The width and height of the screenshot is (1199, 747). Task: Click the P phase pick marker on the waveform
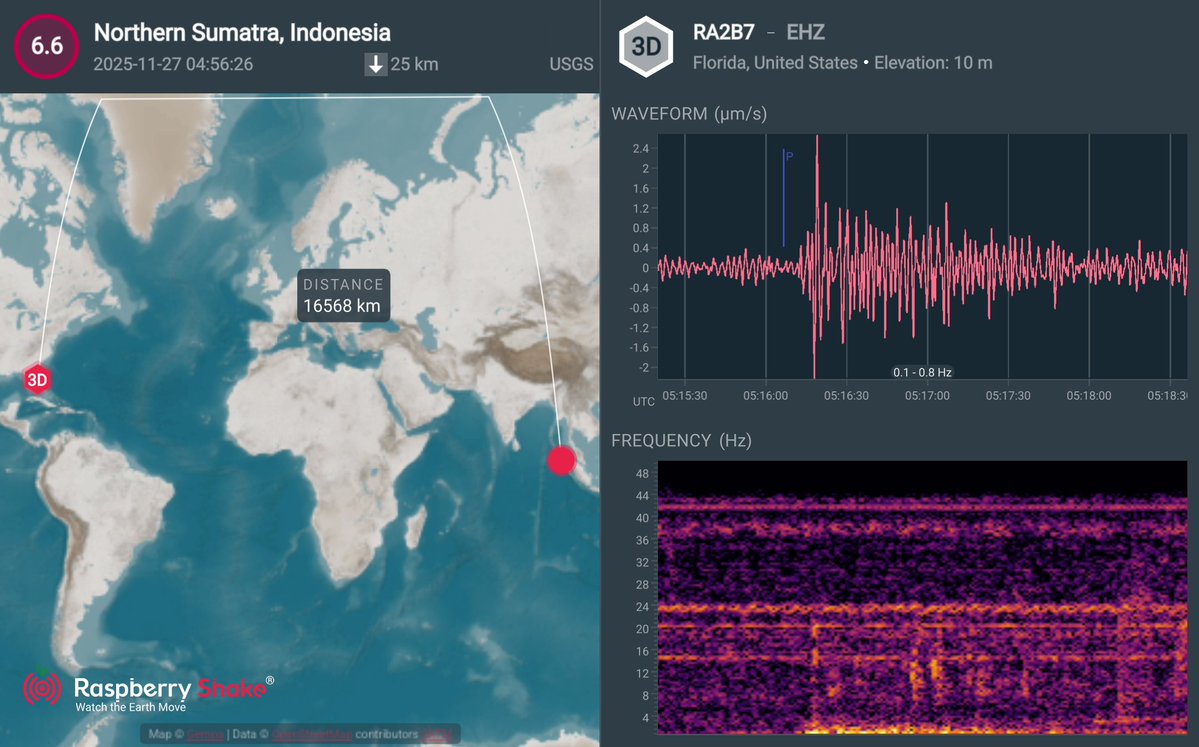click(784, 195)
